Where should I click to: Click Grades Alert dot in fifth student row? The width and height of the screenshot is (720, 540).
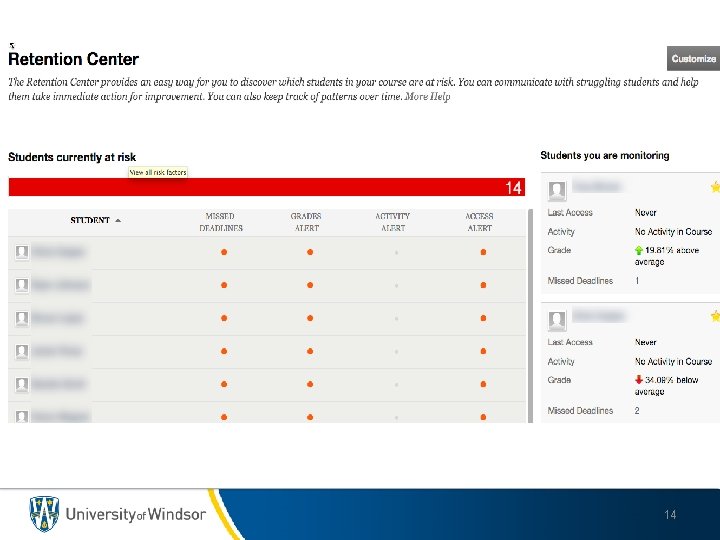click(x=310, y=384)
